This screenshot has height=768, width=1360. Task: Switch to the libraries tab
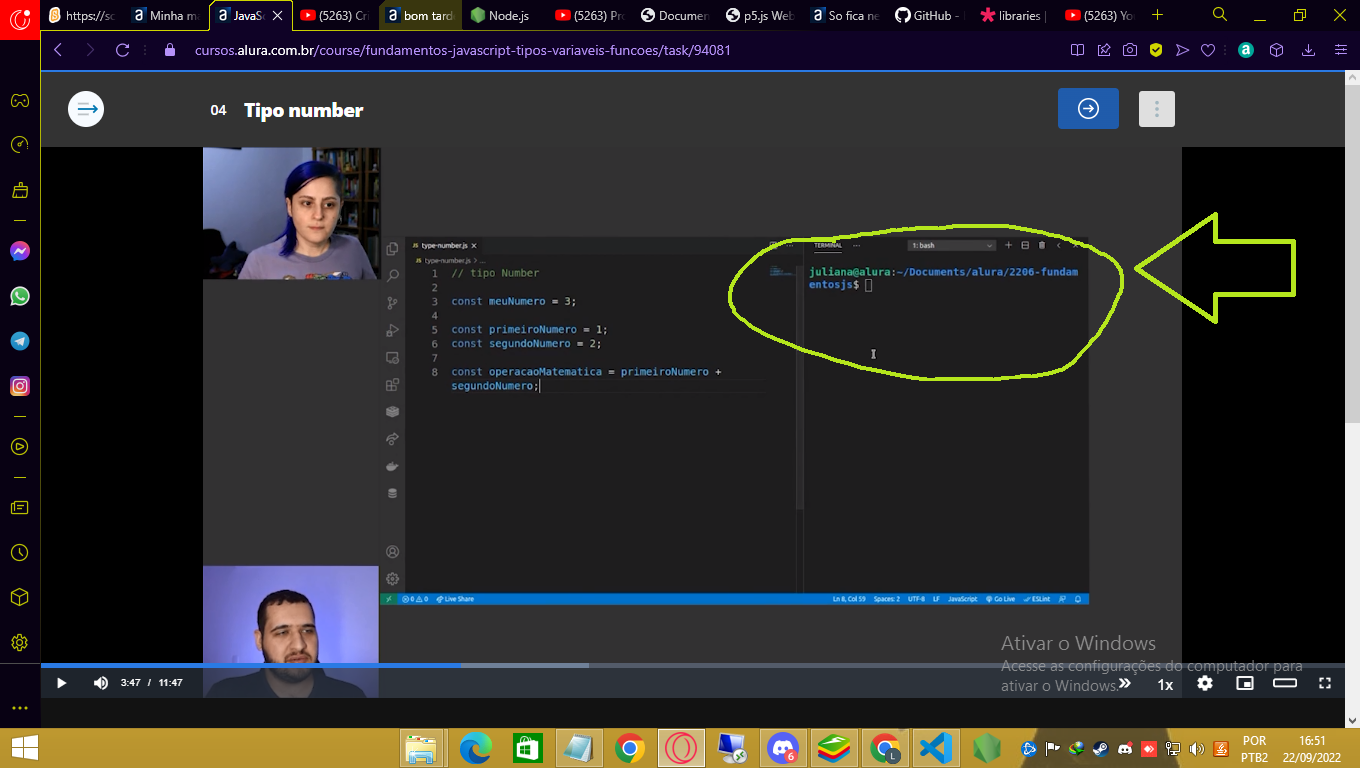[x=1014, y=15]
